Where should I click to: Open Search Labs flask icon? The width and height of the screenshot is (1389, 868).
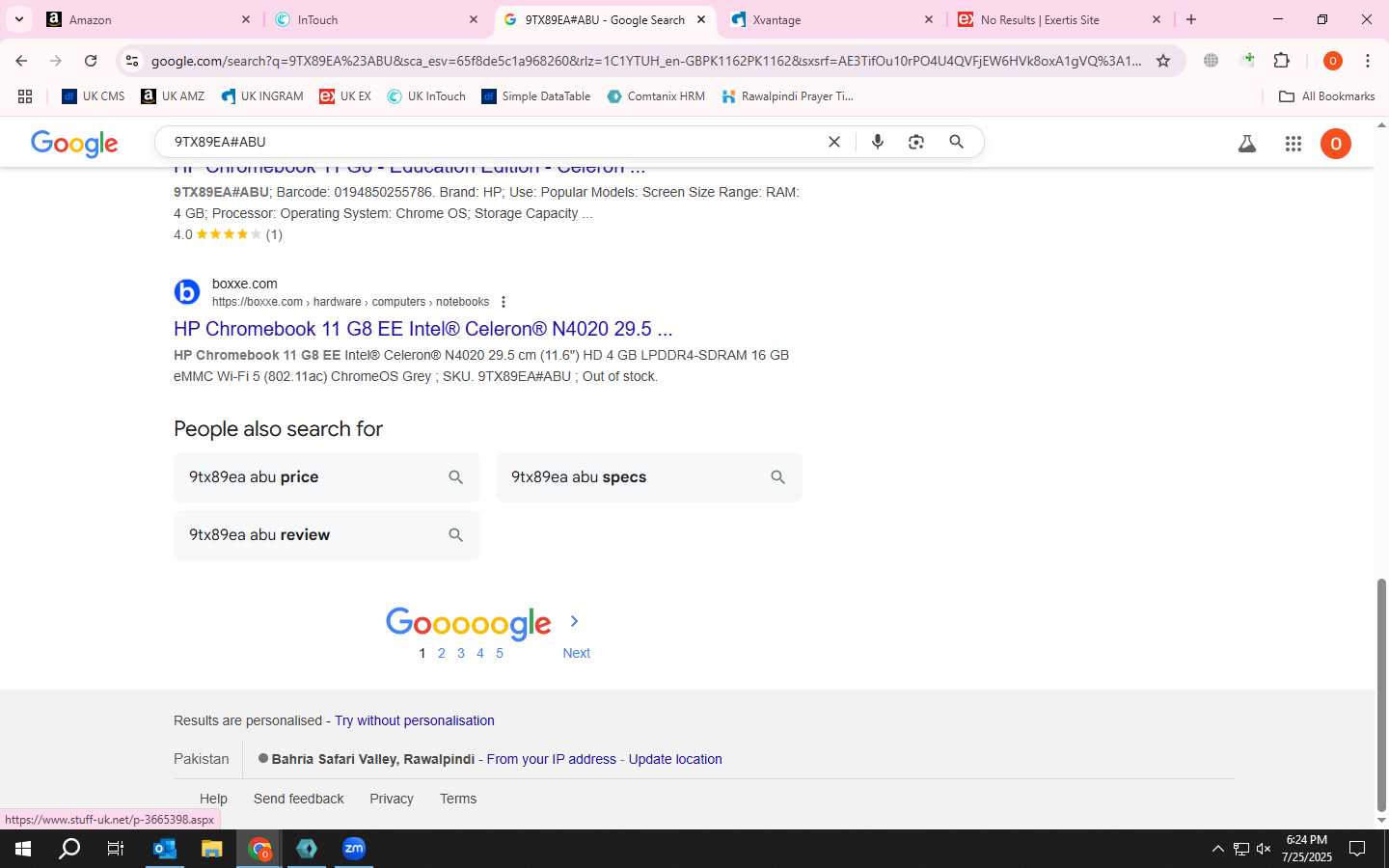(x=1247, y=144)
